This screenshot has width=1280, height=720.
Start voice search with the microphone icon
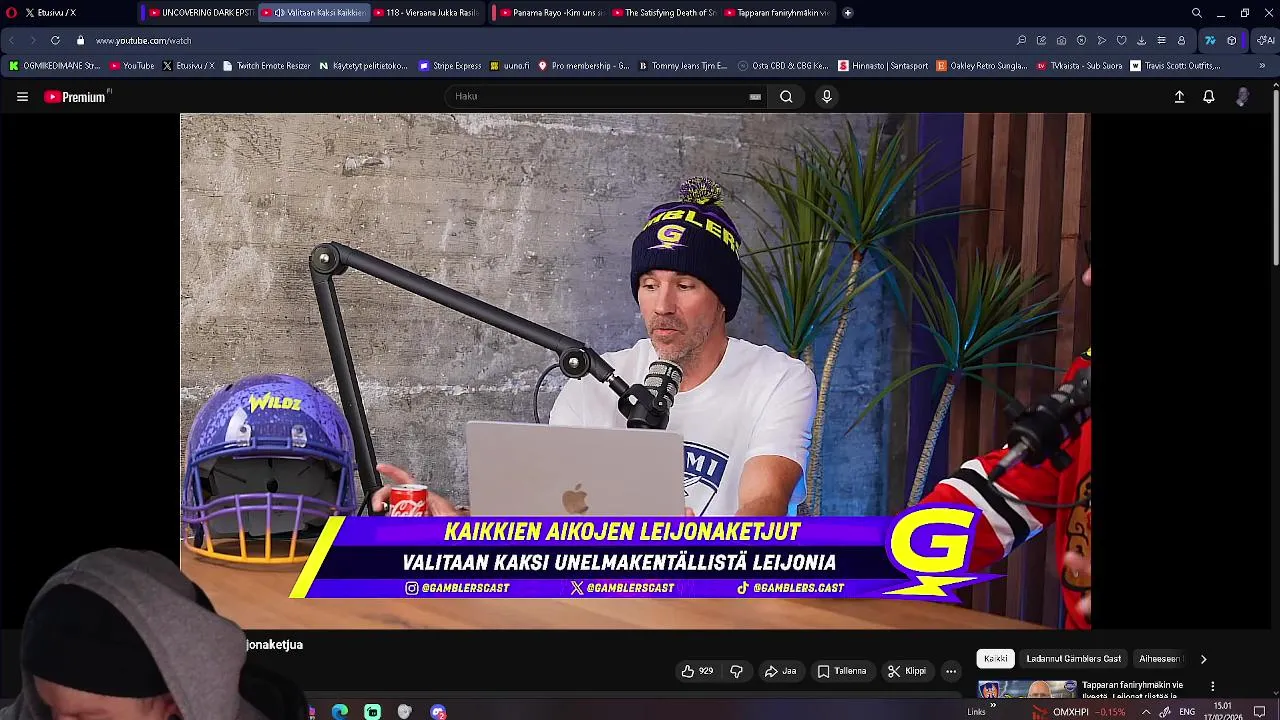pos(826,97)
